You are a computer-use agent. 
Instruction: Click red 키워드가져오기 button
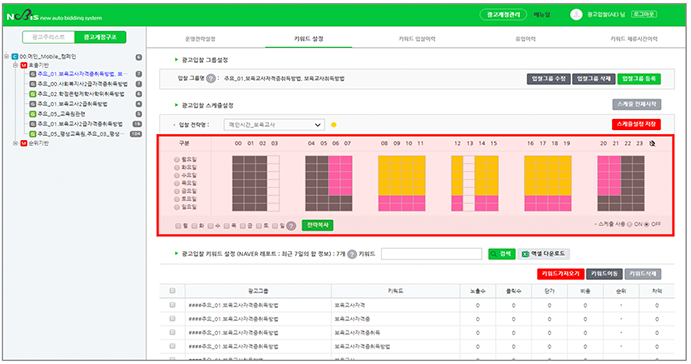pyautogui.click(x=561, y=274)
